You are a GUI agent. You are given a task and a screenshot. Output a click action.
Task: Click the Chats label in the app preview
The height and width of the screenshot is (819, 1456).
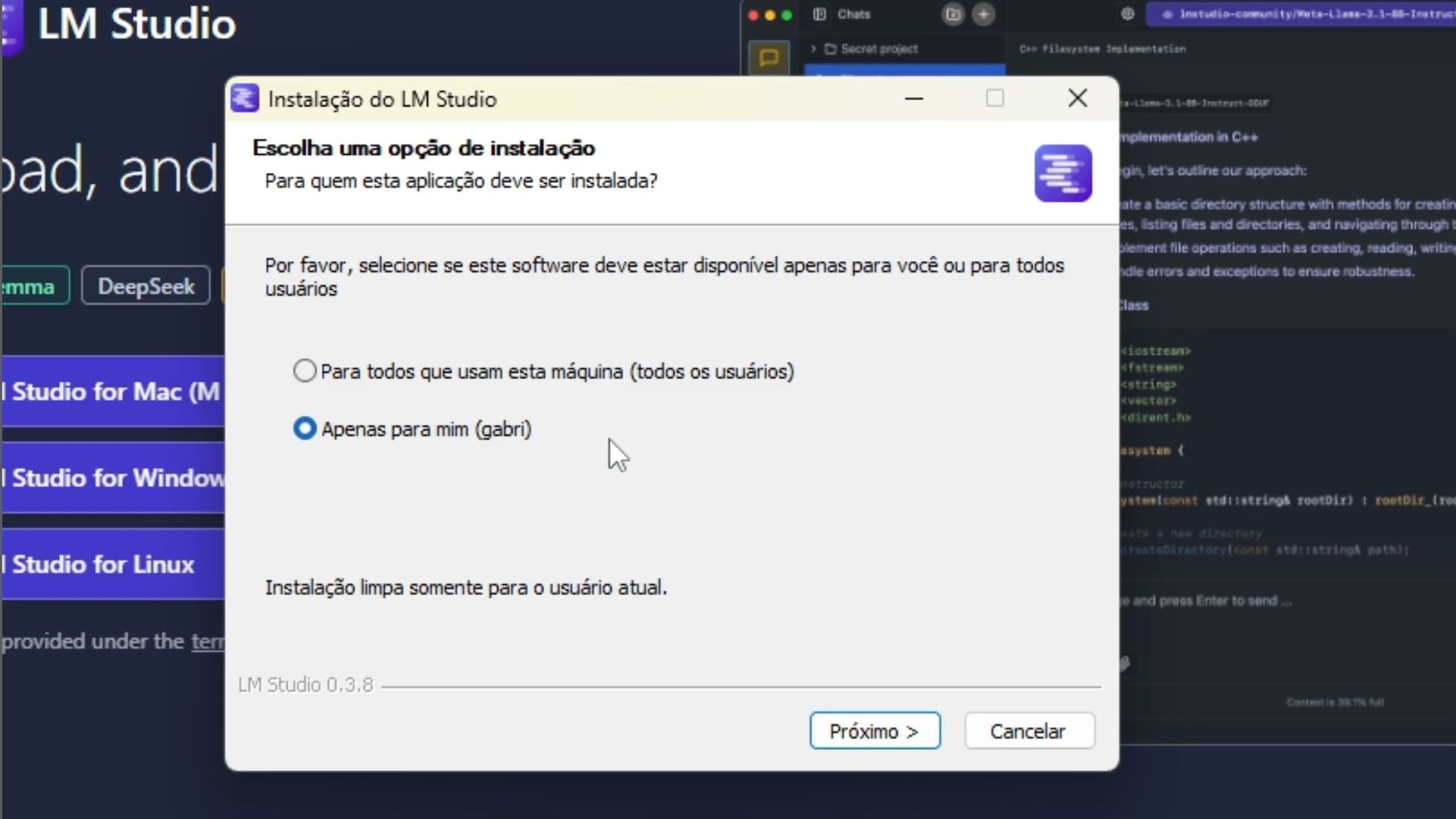click(x=854, y=14)
